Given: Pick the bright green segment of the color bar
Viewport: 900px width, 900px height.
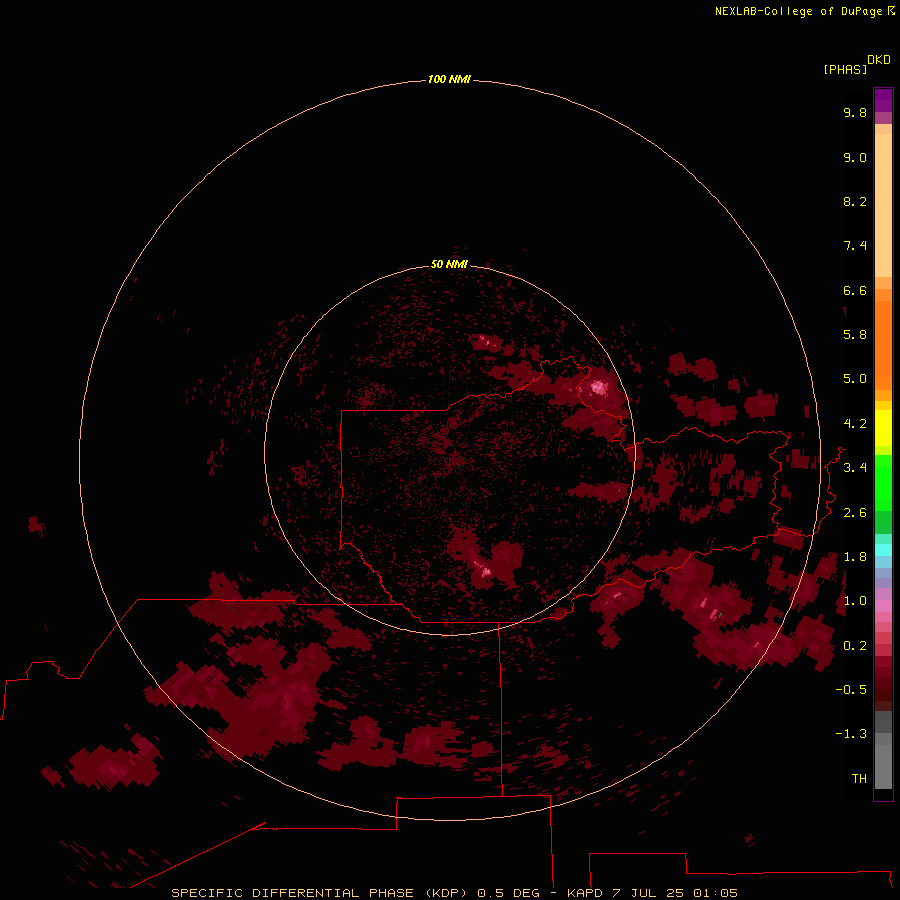Looking at the screenshot, I should tap(883, 482).
